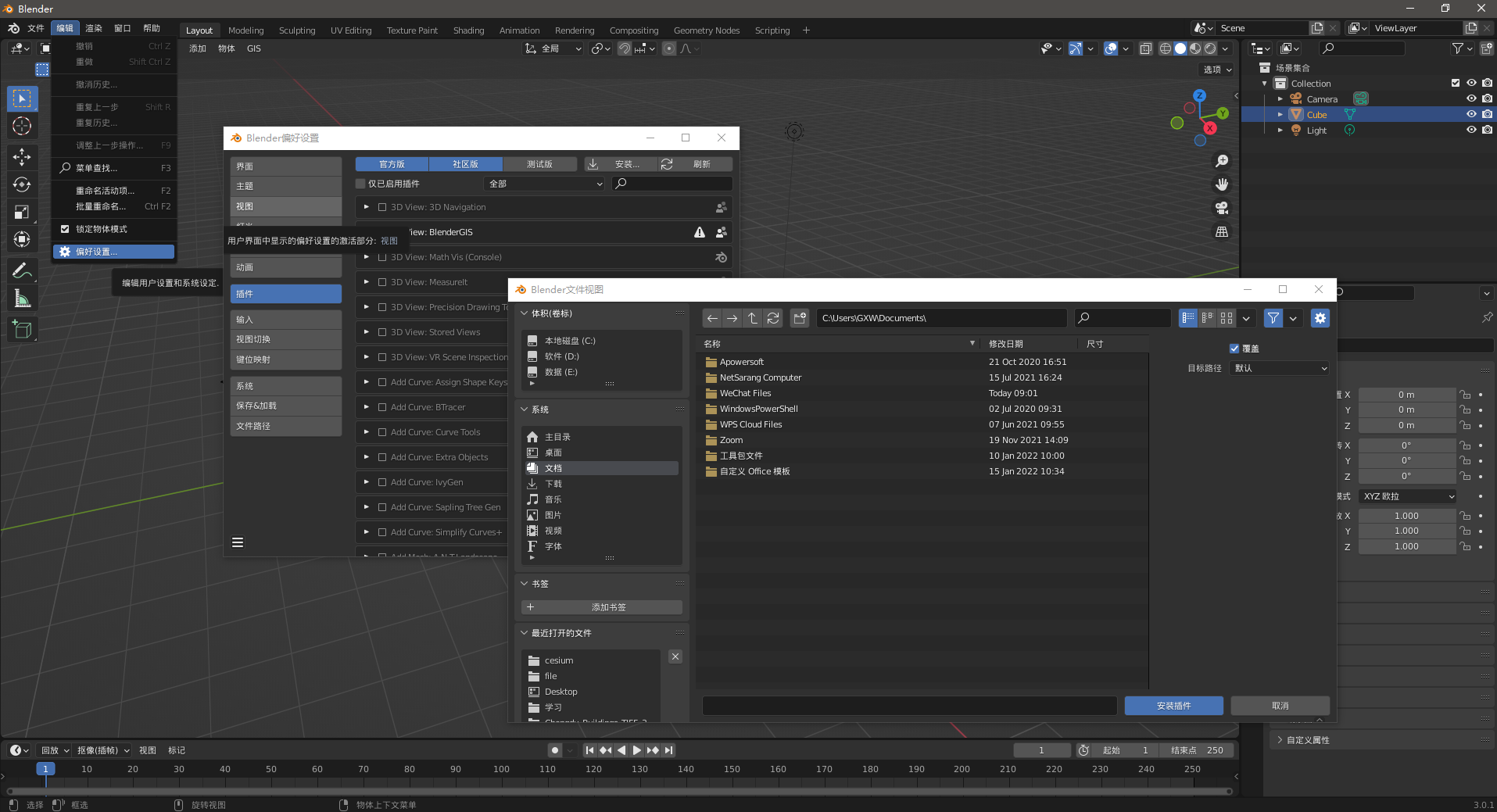Open add-on category dropdown

(545, 184)
